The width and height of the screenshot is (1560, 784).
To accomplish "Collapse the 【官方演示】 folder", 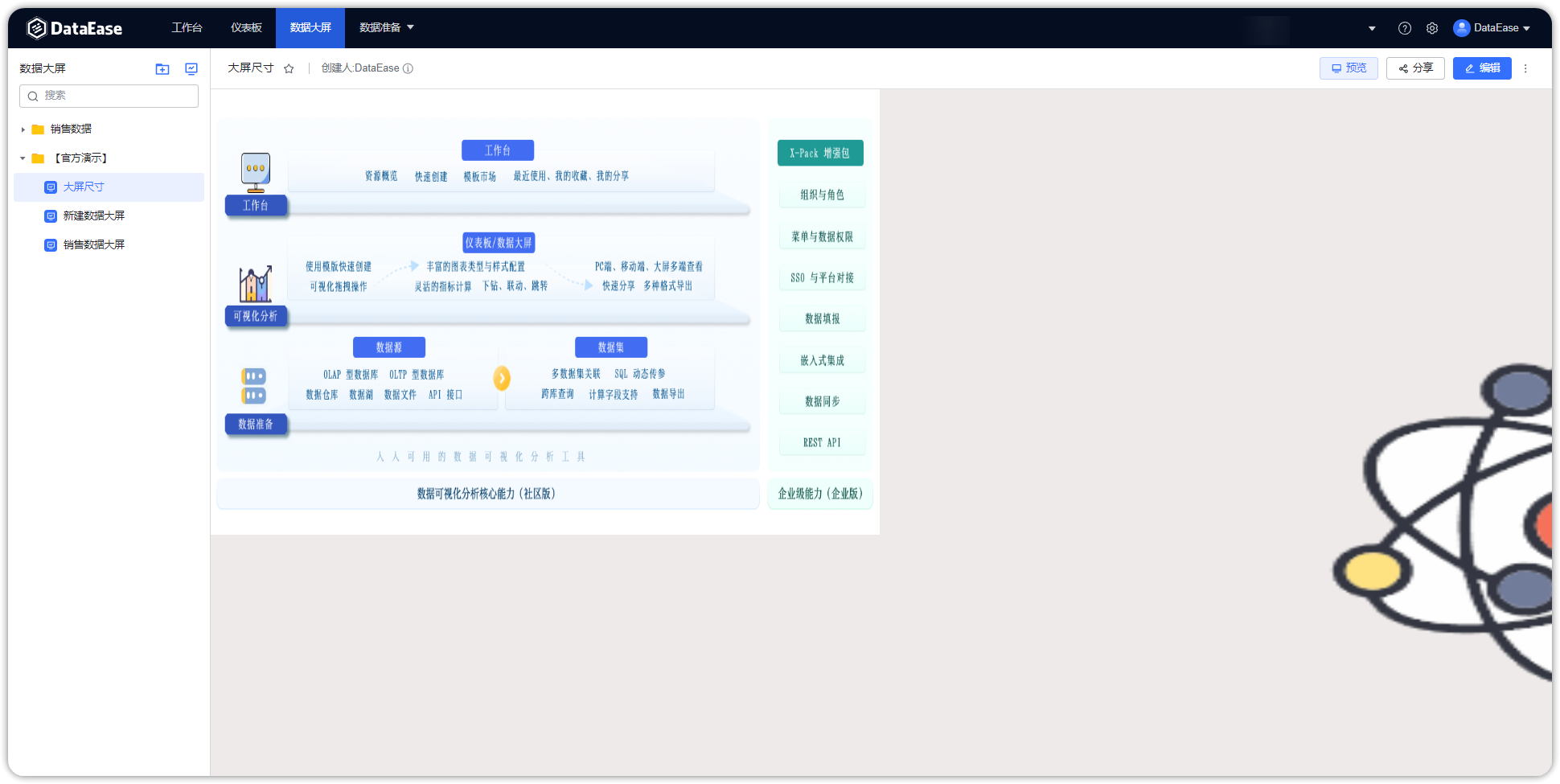I will coord(22,158).
